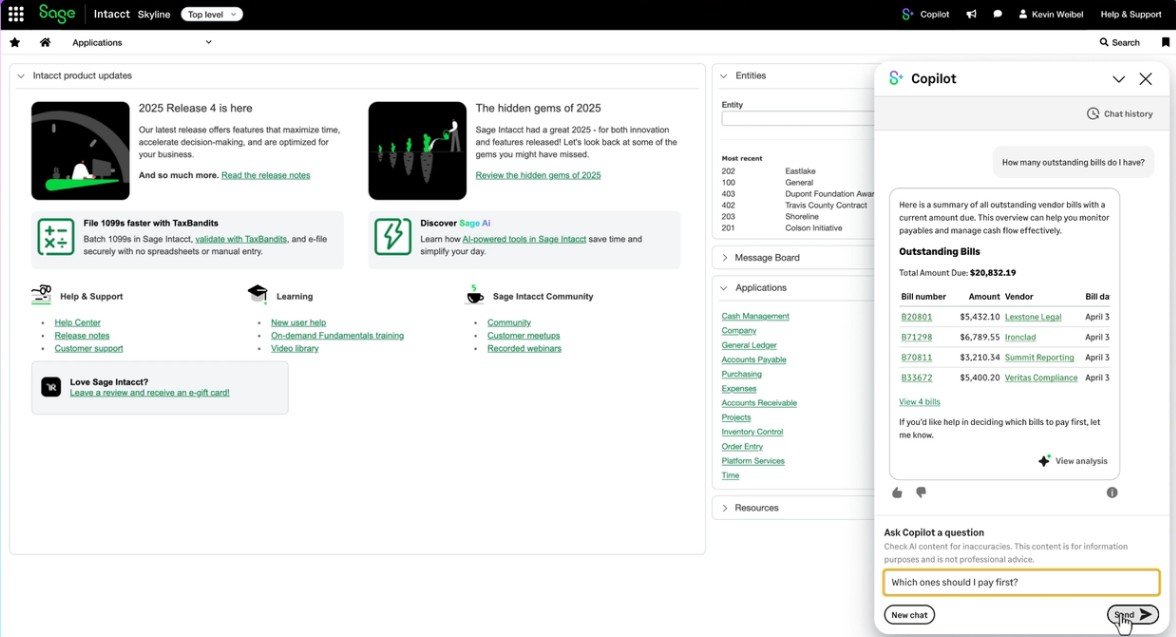Click the Sage Intacct Community coffee icon
This screenshot has height=637, width=1176.
pyautogui.click(x=474, y=295)
